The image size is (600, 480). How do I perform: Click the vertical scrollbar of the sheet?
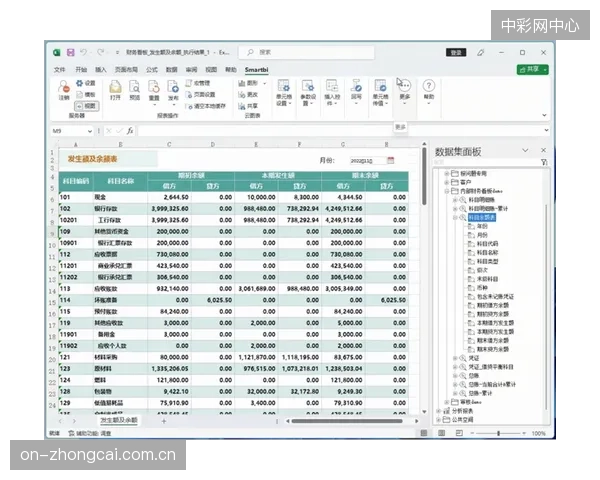pyautogui.click(x=424, y=176)
